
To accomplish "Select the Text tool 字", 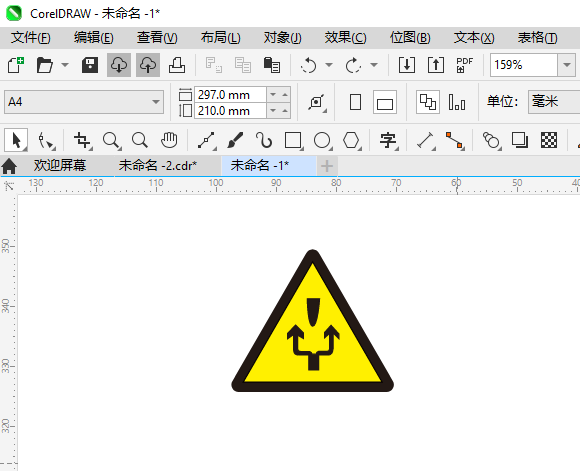I will pos(388,141).
